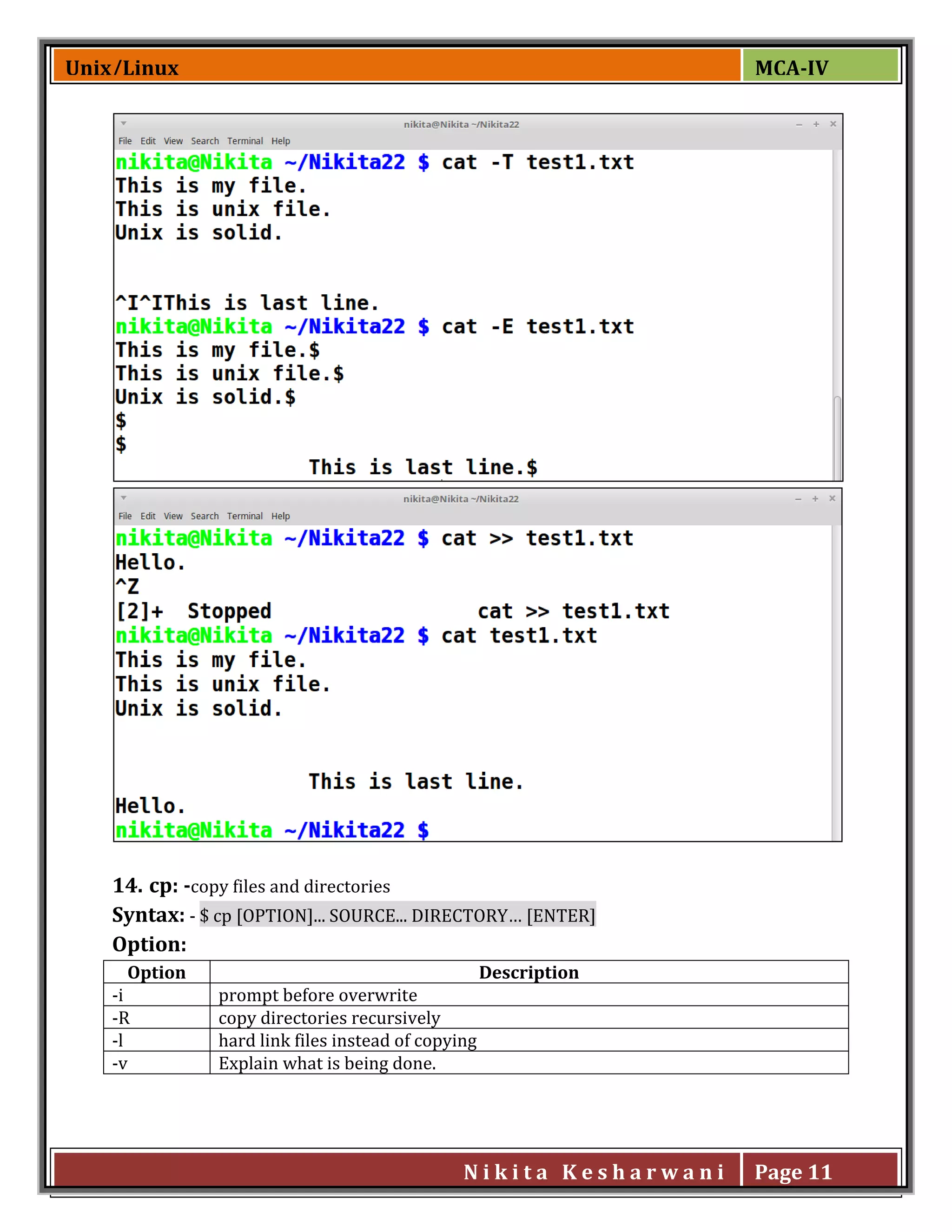Close the lower terminal window
The width and height of the screenshot is (952, 1232).
click(832, 499)
